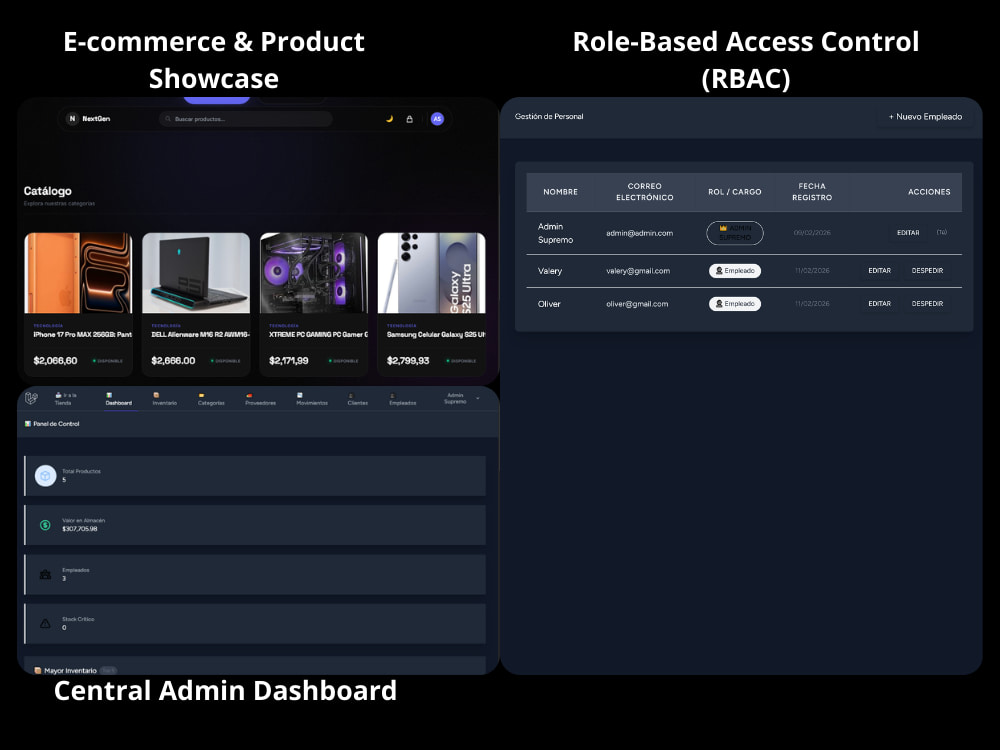Click the 'FECHA REGISTRO' column header
1000x750 pixels.
pyautogui.click(x=812, y=192)
